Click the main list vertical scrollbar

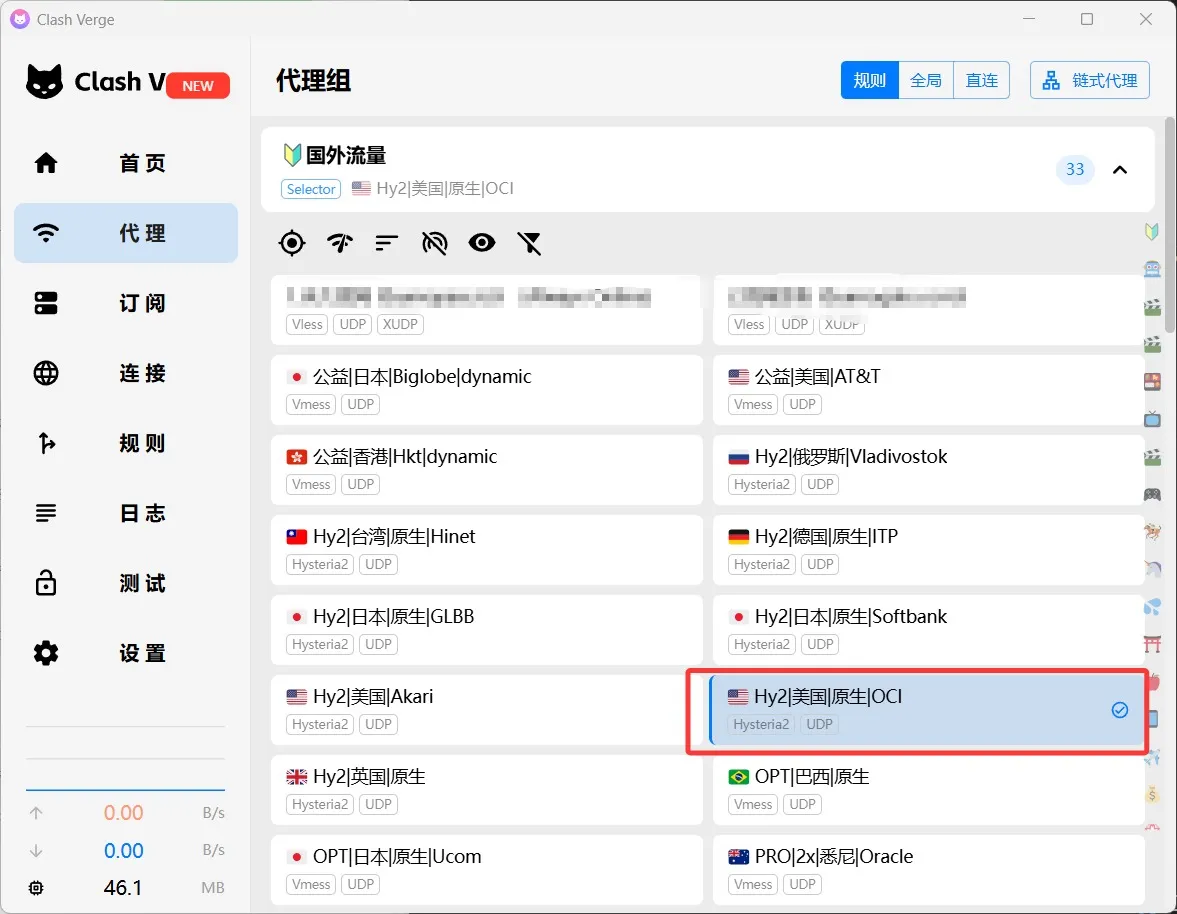tap(1170, 225)
